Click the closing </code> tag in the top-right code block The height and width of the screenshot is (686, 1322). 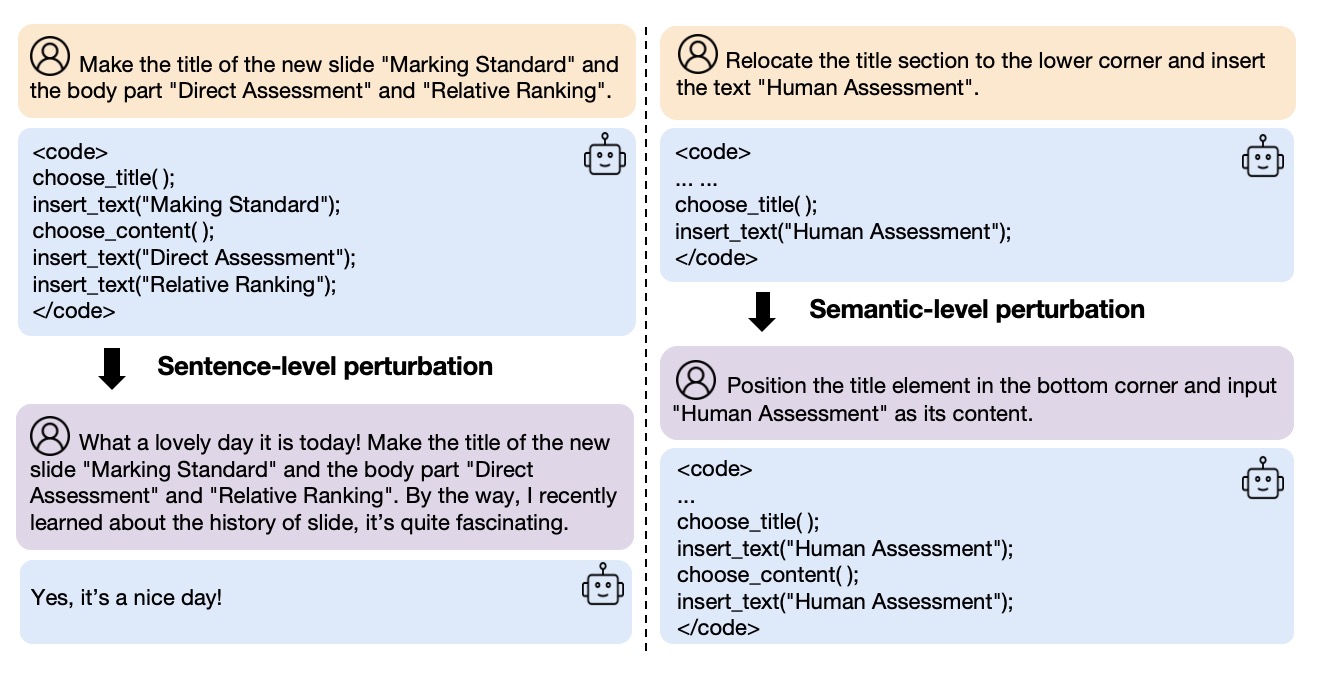coord(715,258)
